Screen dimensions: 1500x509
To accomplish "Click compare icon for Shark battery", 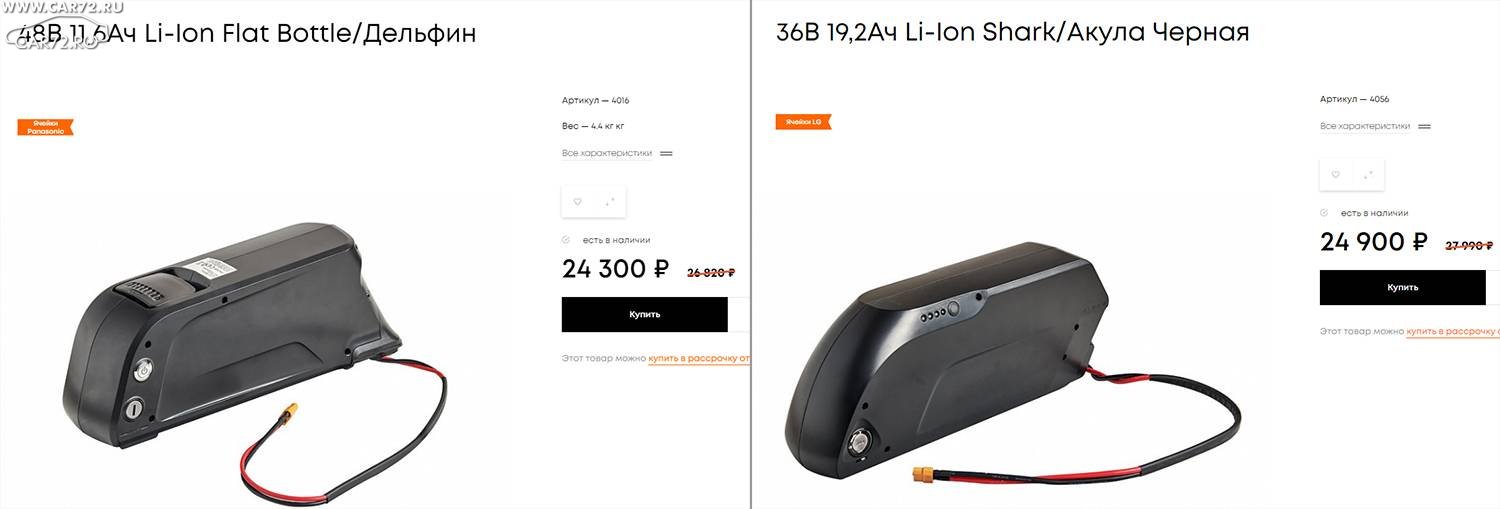I will tap(1367, 175).
